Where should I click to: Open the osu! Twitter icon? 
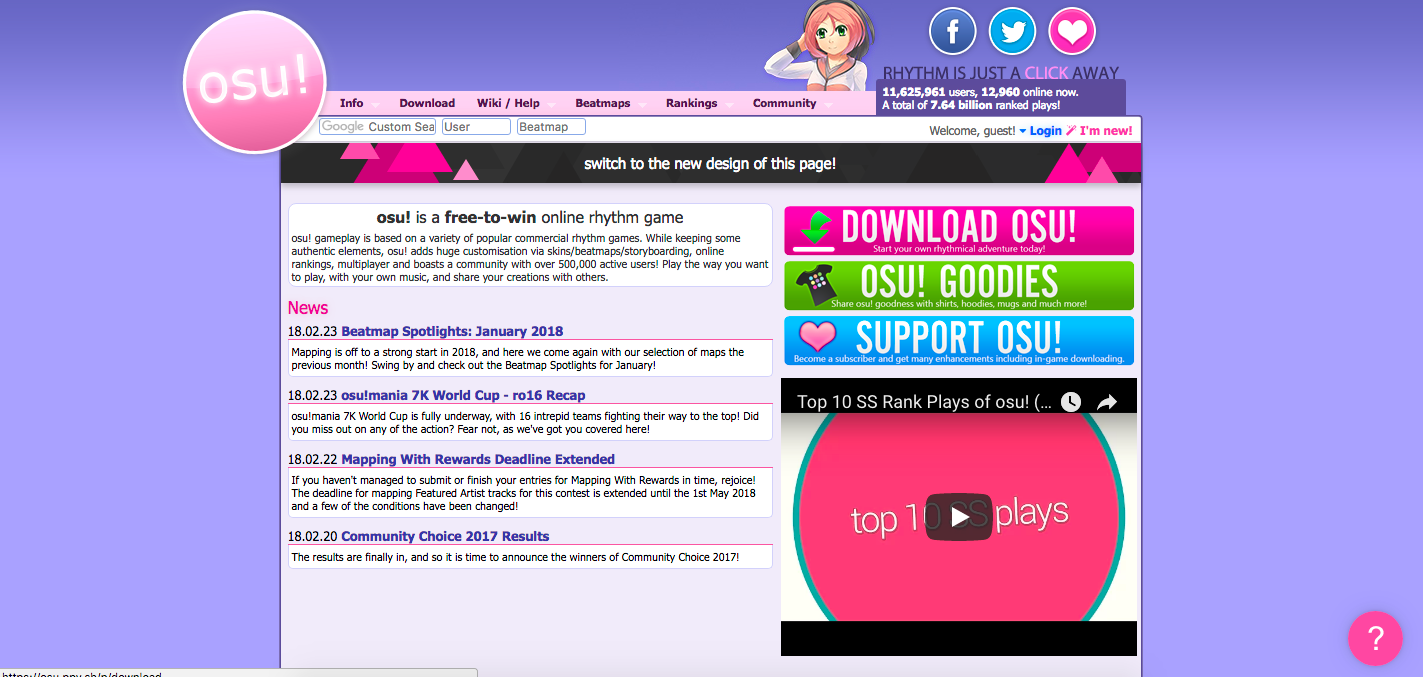1012,31
